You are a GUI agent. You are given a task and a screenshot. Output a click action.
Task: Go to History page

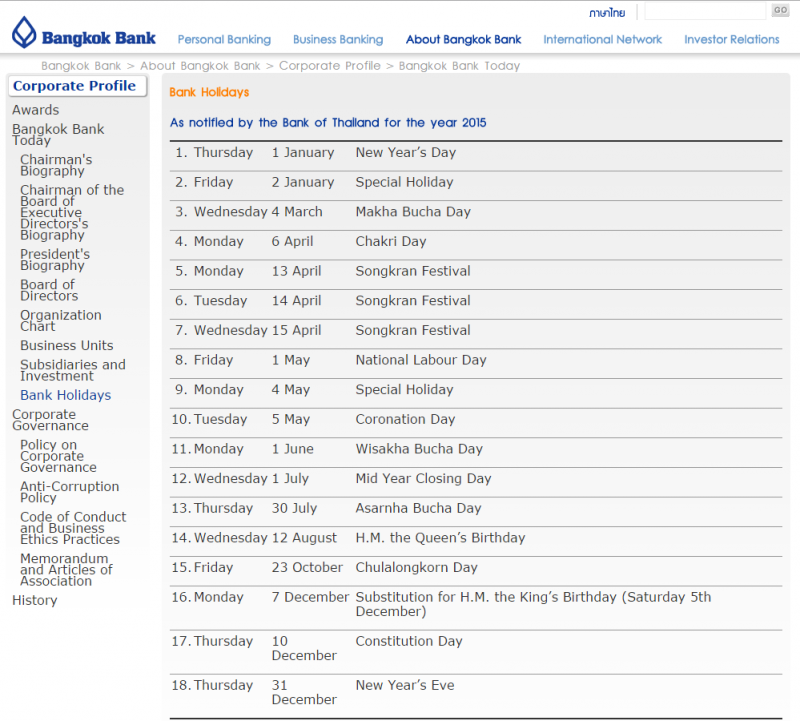tap(34, 600)
